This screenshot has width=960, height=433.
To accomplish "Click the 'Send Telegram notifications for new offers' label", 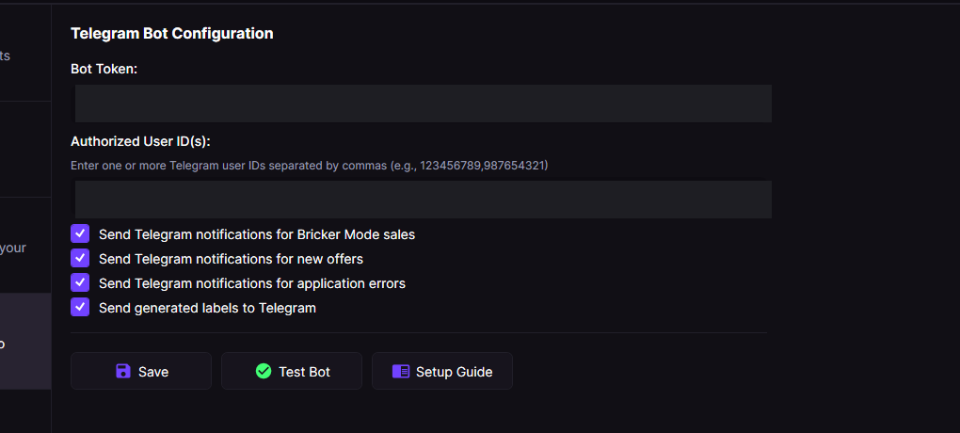I will 231,259.
